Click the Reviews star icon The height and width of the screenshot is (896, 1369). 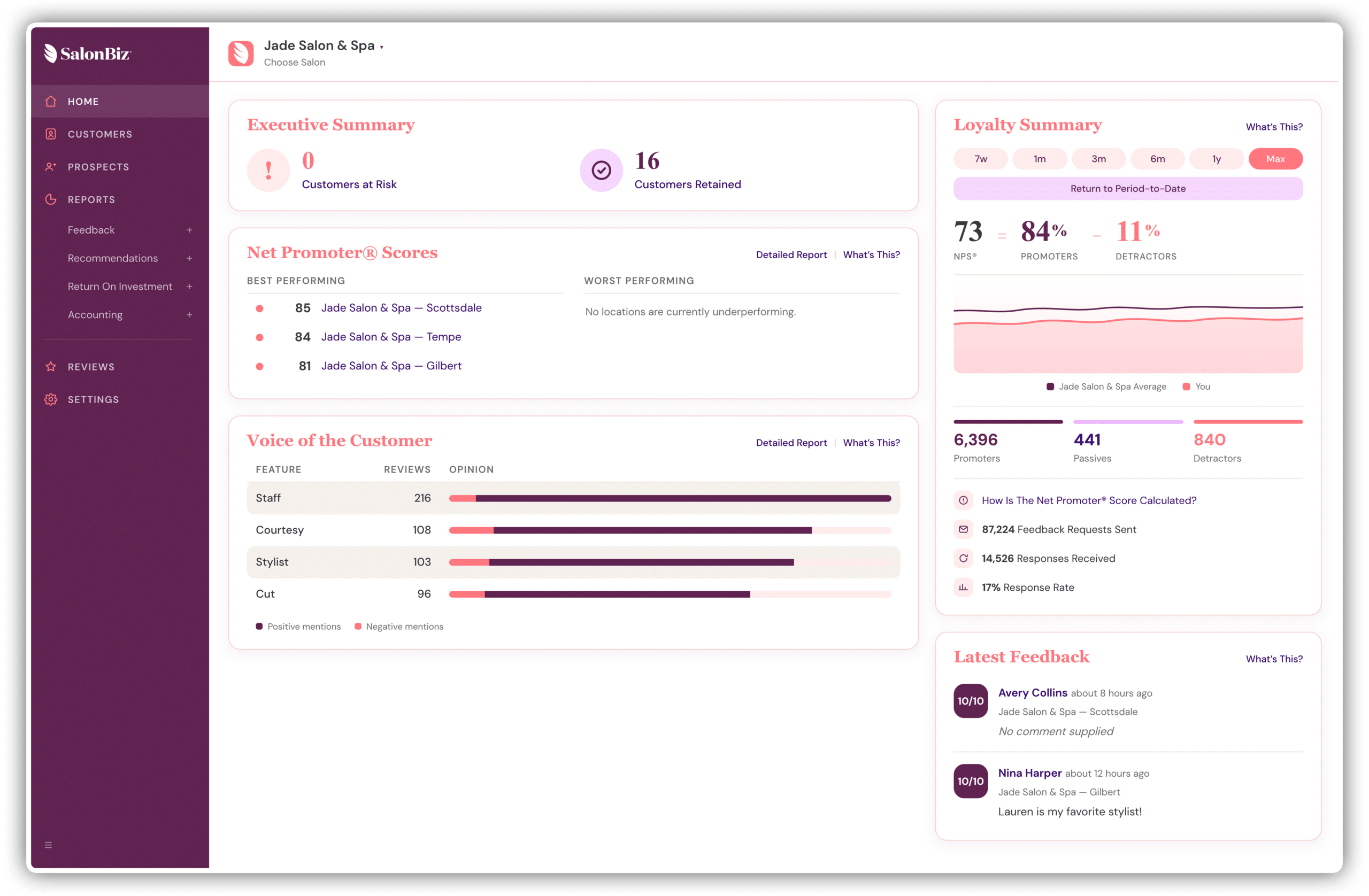pyautogui.click(x=51, y=367)
